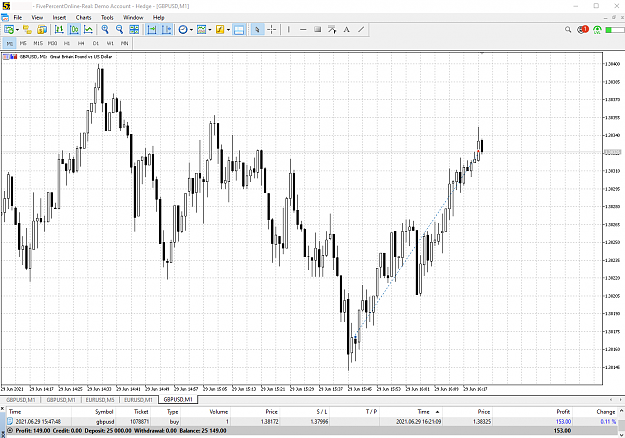Expand the New Chart dropdown arrow
The width and height of the screenshot is (625, 438).
point(17,30)
